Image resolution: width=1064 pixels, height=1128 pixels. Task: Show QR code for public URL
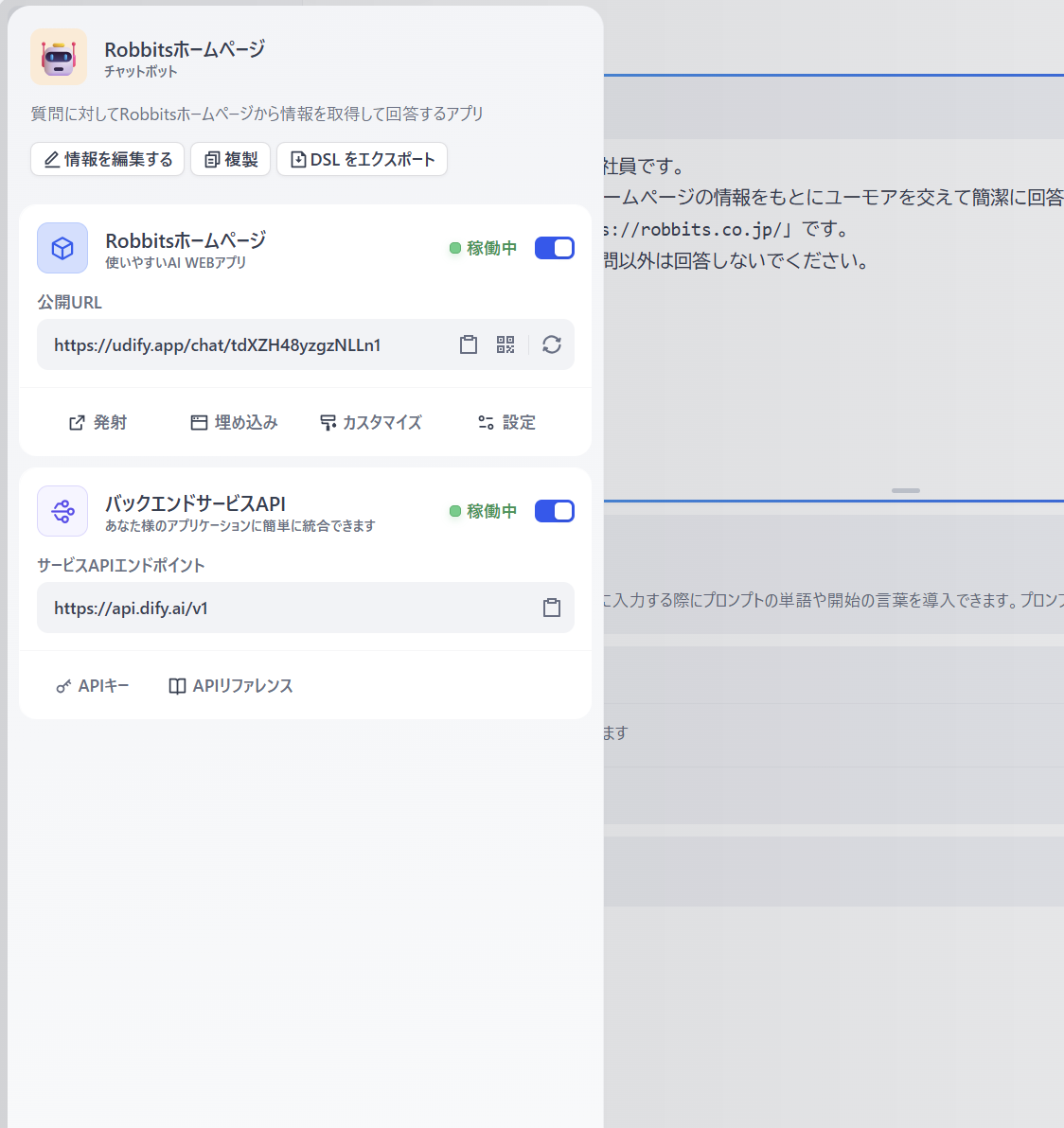tap(505, 344)
